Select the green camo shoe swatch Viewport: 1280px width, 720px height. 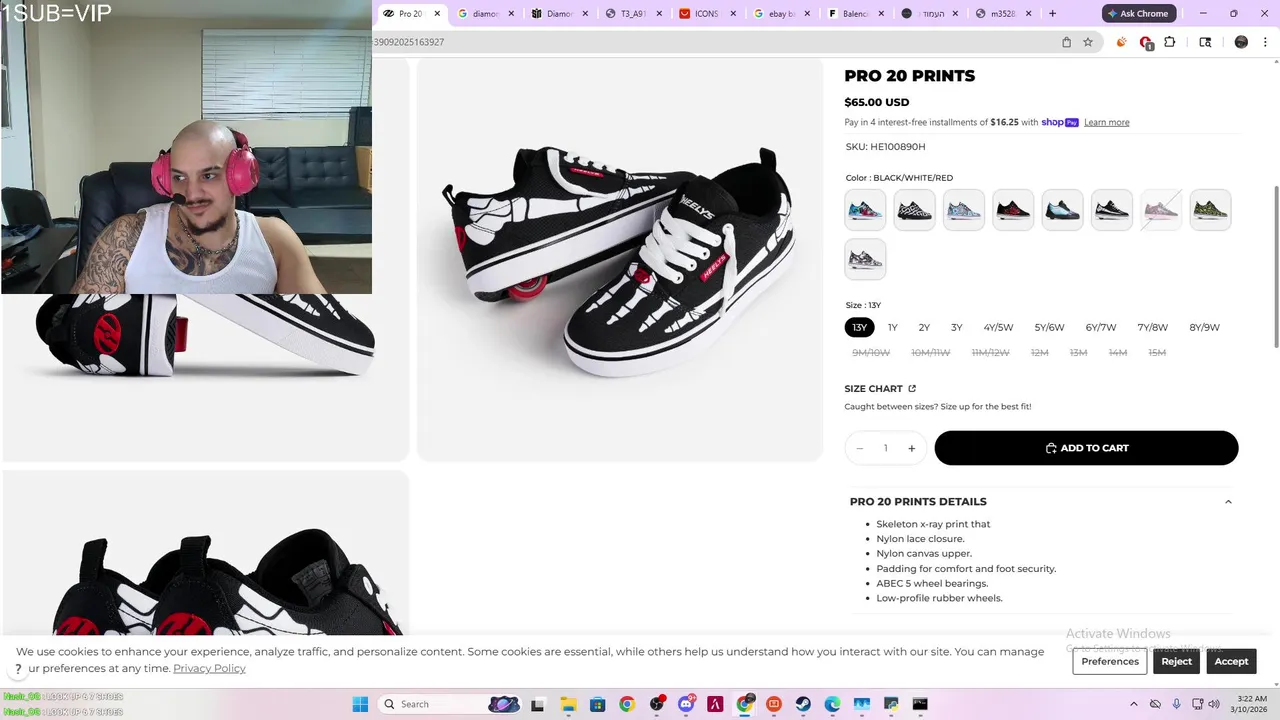(x=1210, y=210)
